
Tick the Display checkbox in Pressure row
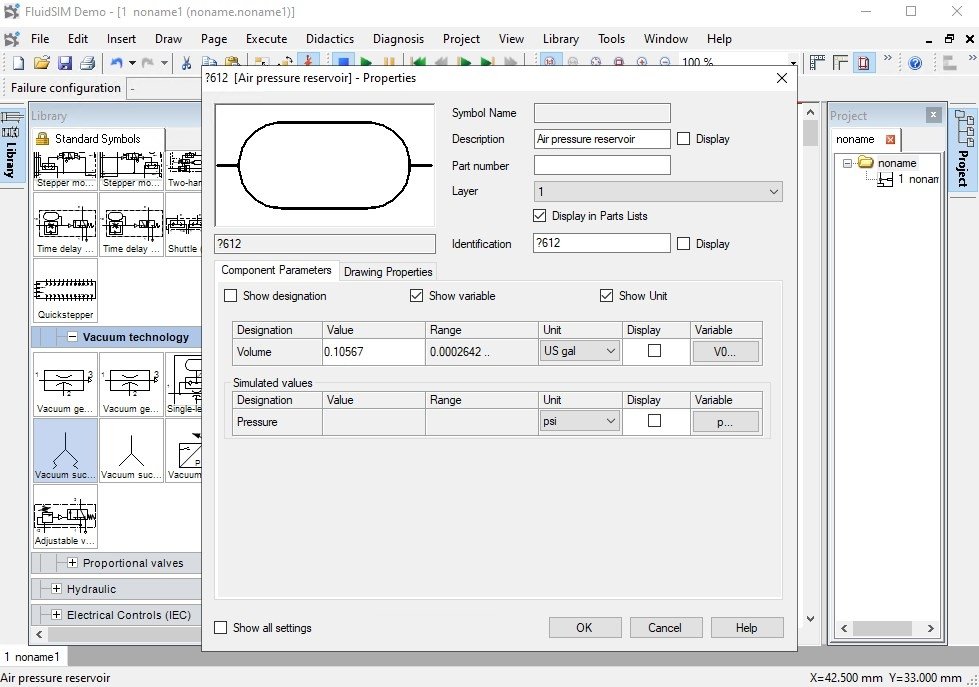pos(654,420)
